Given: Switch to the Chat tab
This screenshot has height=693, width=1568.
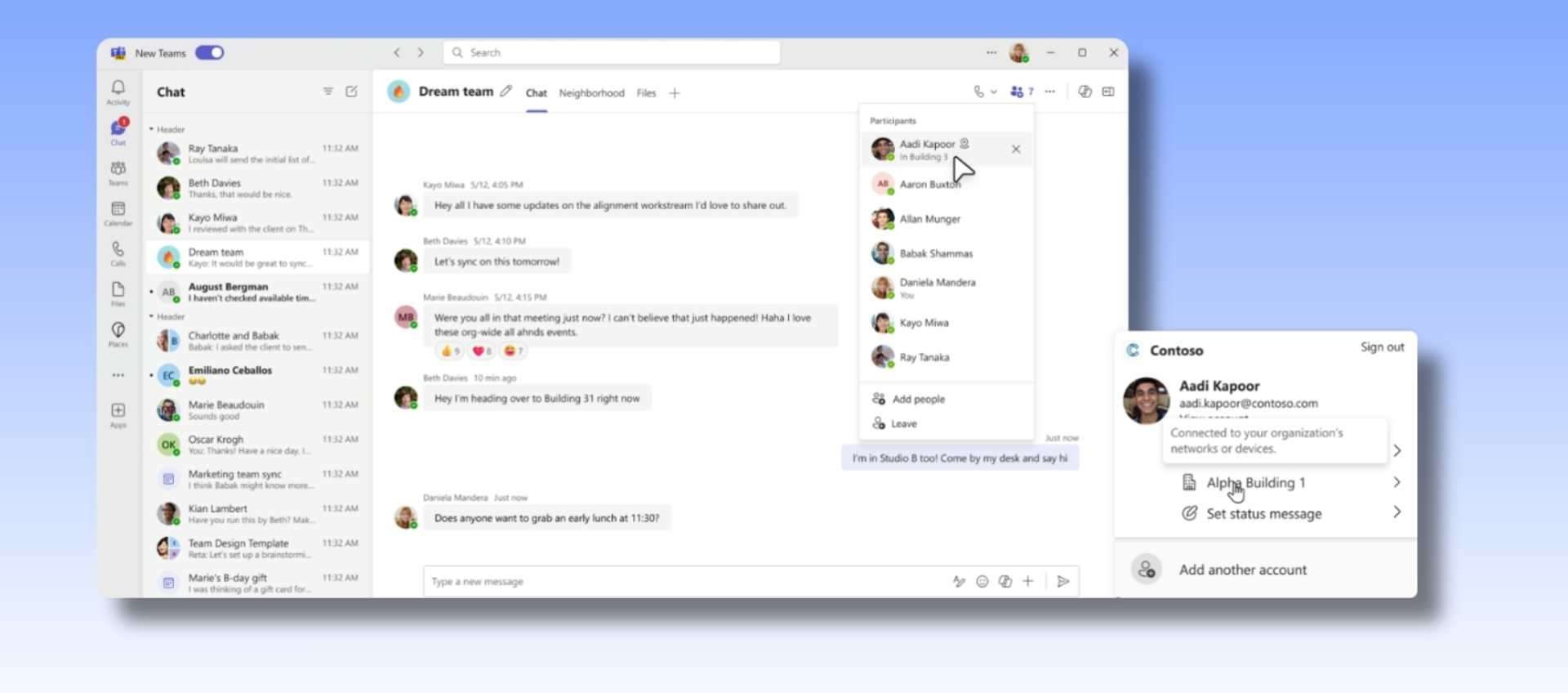Looking at the screenshot, I should pyautogui.click(x=537, y=93).
